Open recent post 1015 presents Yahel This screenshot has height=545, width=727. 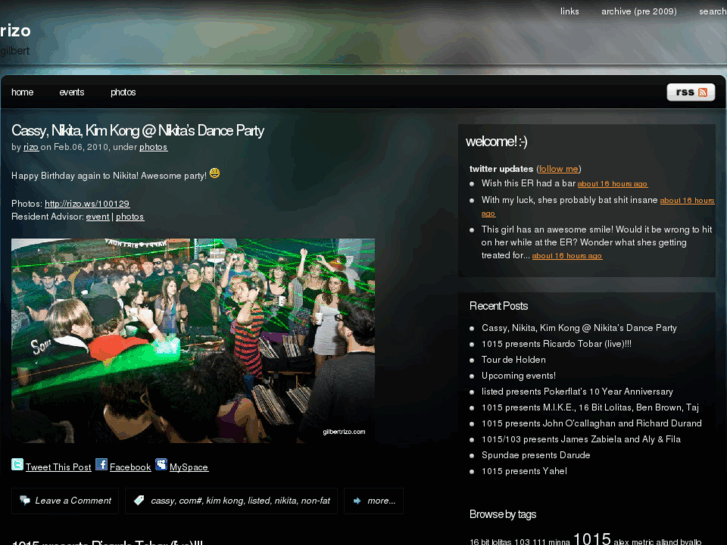(x=524, y=471)
